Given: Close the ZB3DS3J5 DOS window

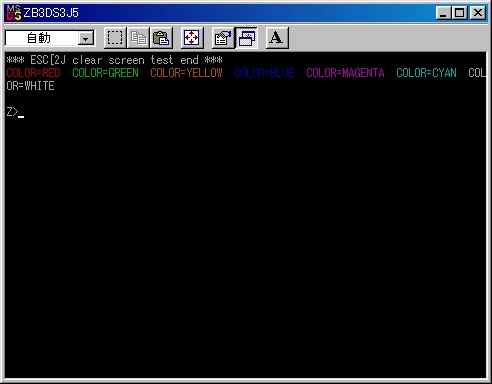Looking at the screenshot, I should tap(478, 13).
